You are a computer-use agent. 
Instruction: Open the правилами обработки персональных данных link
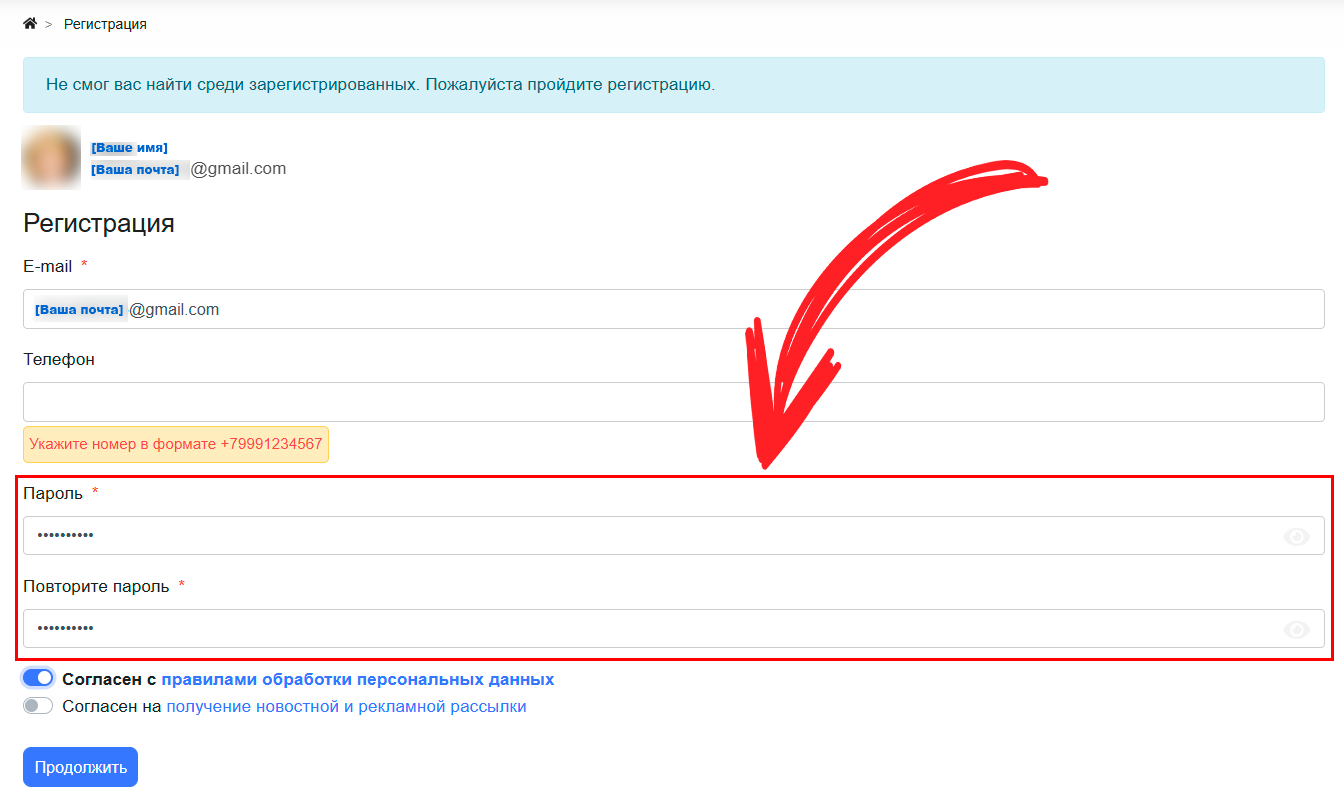(357, 679)
